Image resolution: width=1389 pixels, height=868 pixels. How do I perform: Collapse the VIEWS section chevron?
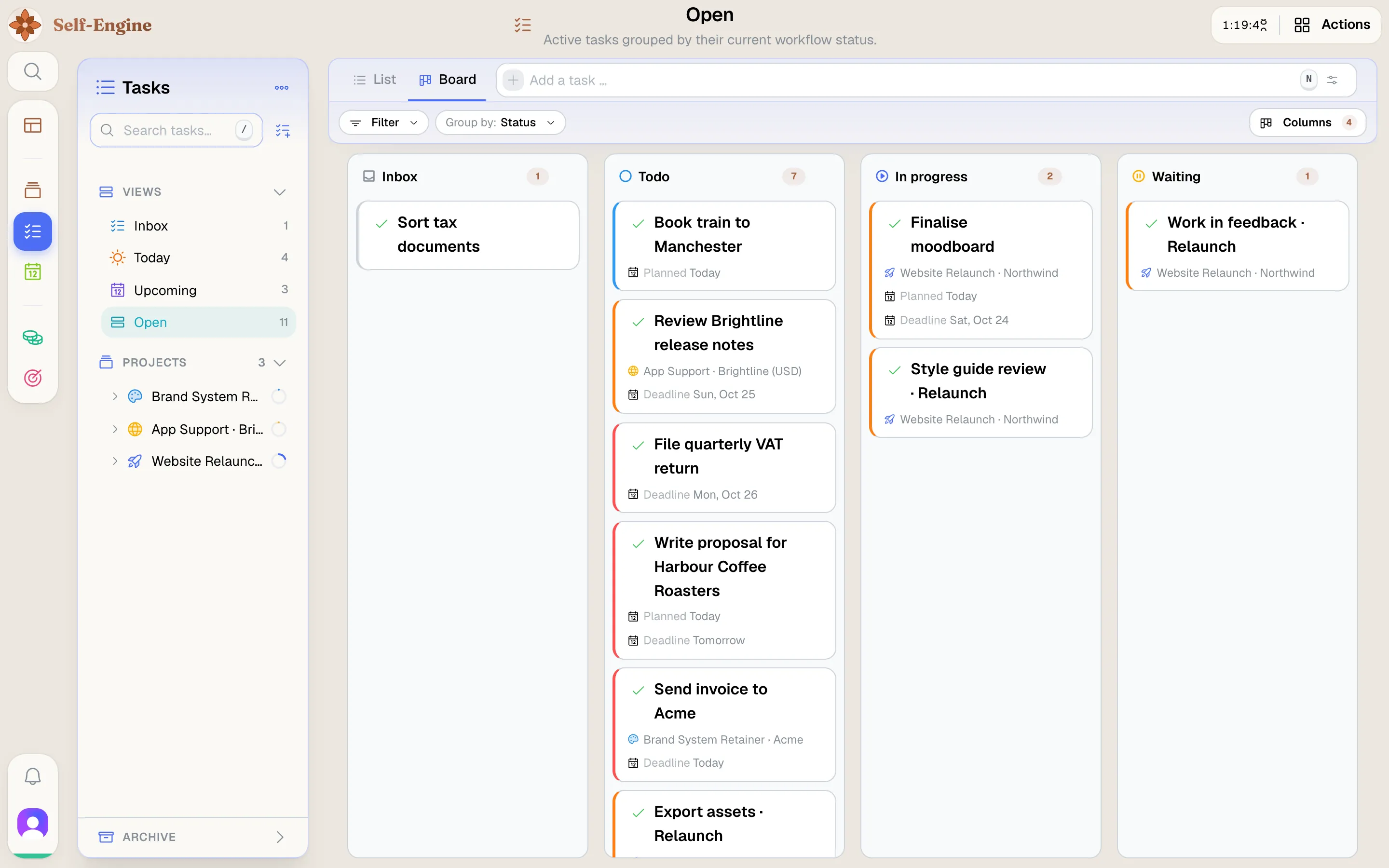280,192
